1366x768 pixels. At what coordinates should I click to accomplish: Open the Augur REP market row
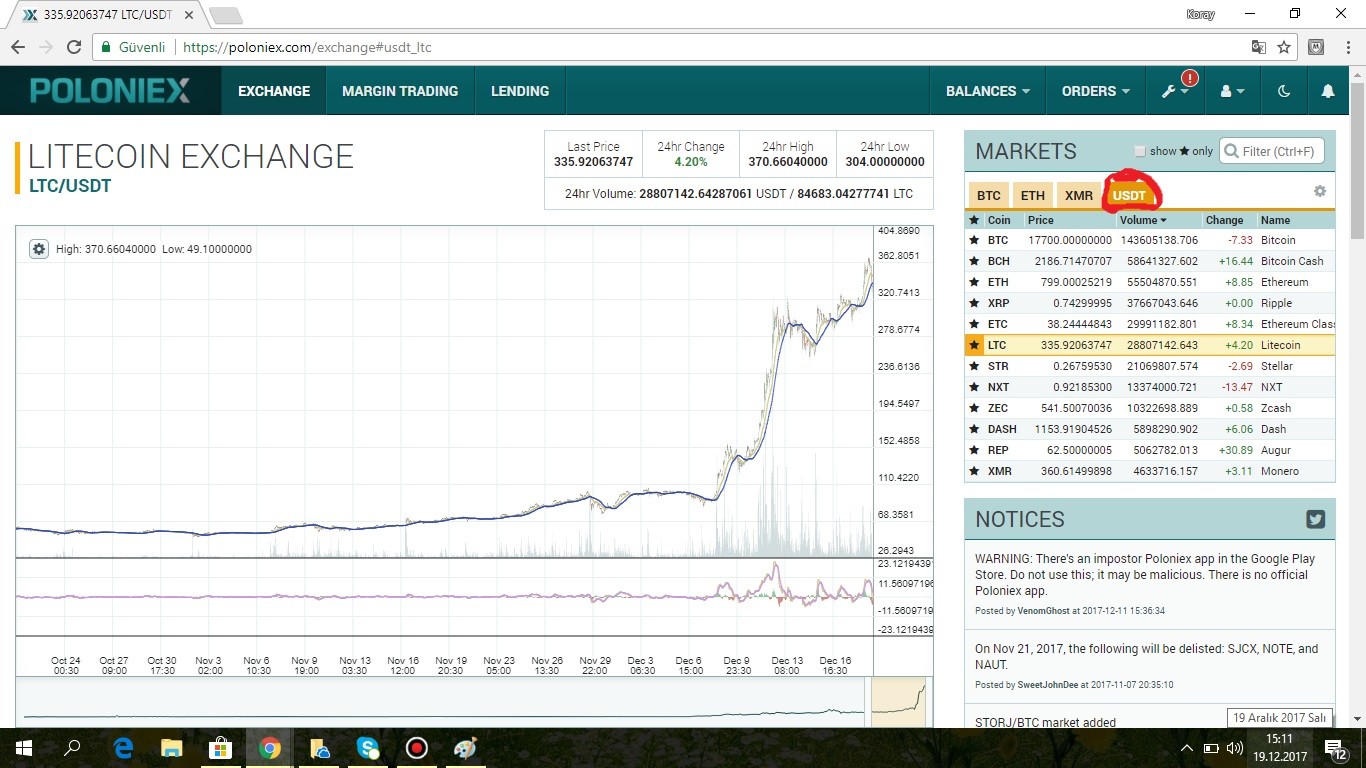tap(1150, 450)
